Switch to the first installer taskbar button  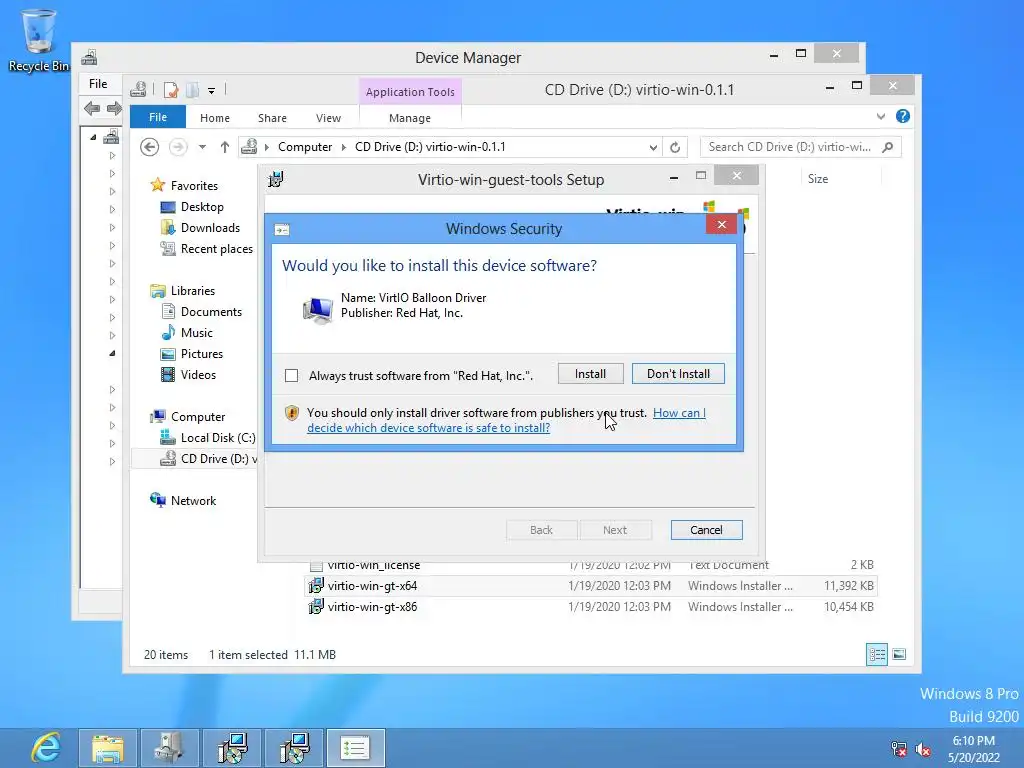232,748
